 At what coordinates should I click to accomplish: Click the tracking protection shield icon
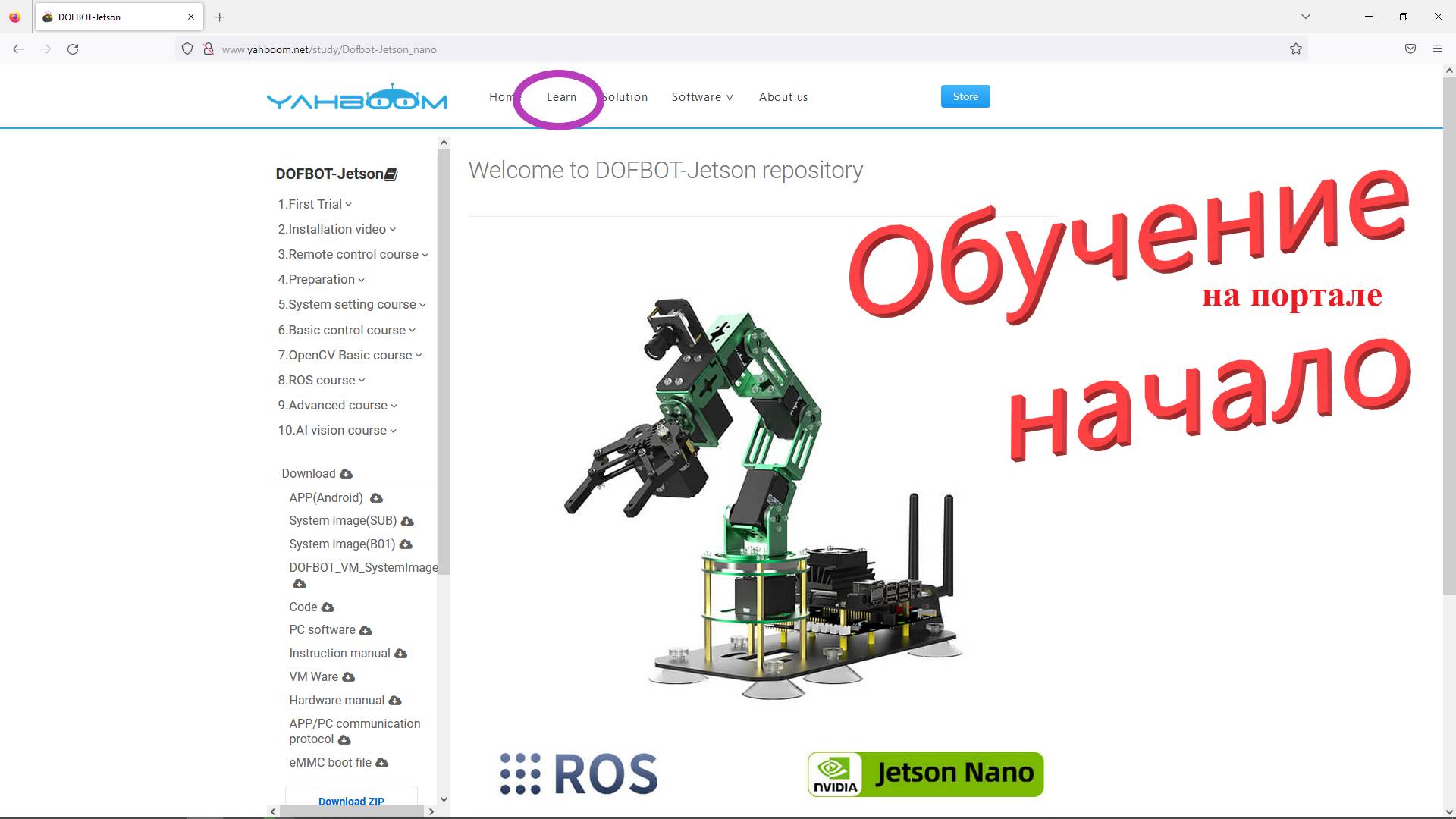[x=187, y=48]
